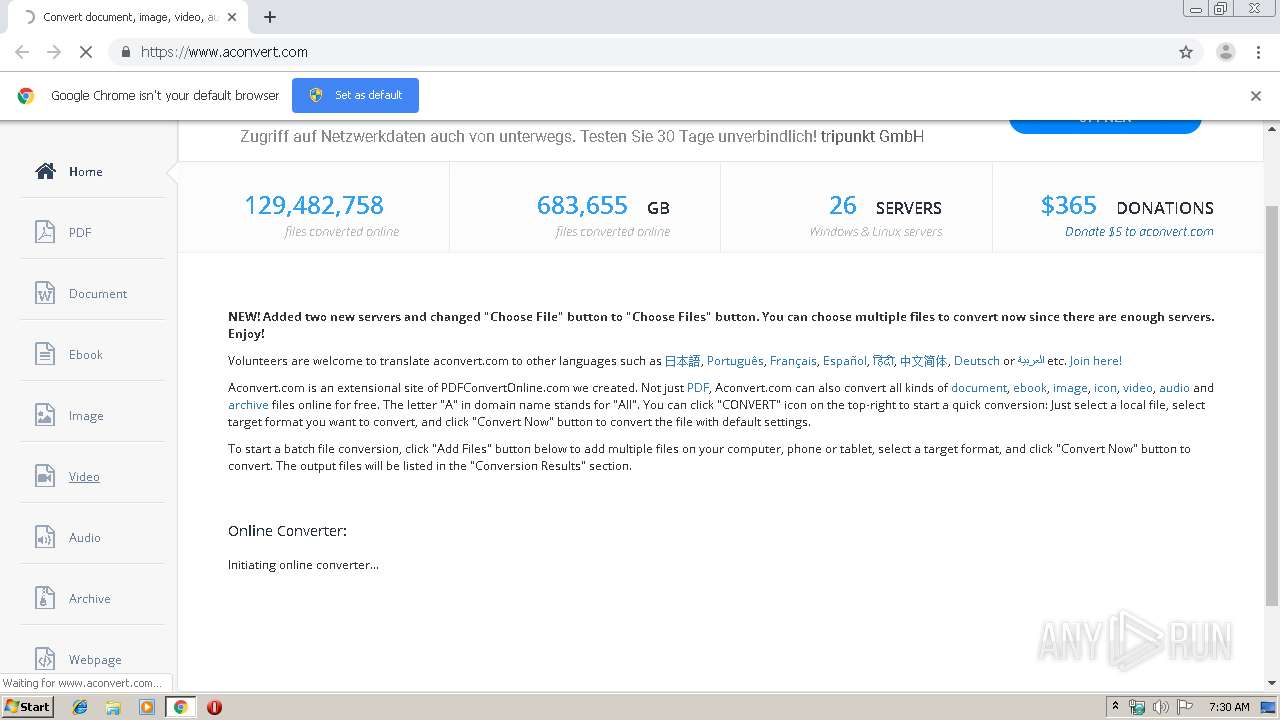Open the Webpage converter label
1280x720 pixels.
coord(95,660)
